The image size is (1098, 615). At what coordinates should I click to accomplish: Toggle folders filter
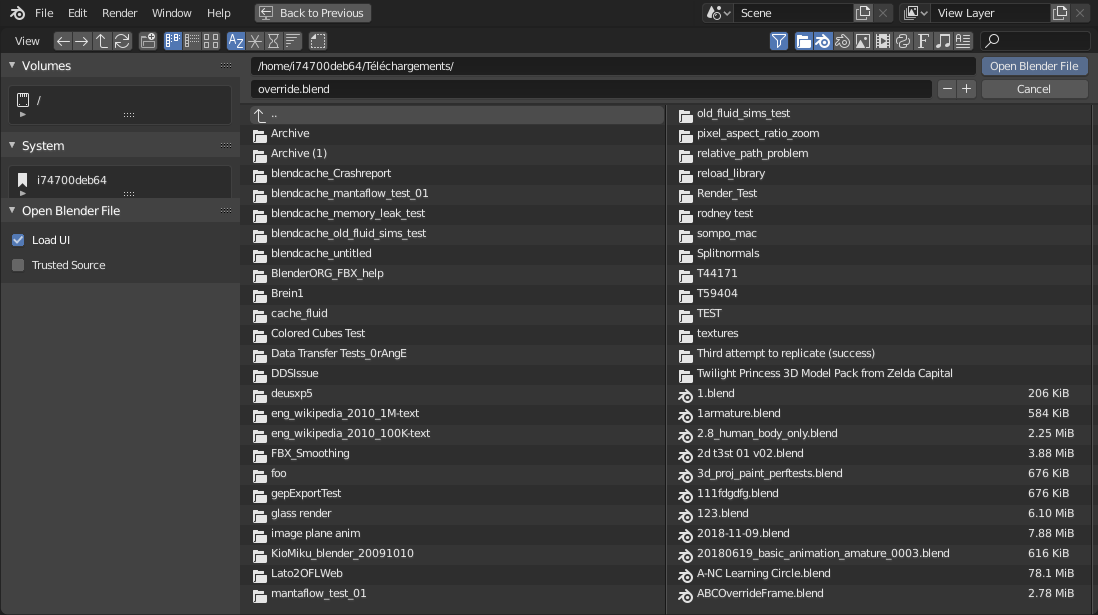803,41
